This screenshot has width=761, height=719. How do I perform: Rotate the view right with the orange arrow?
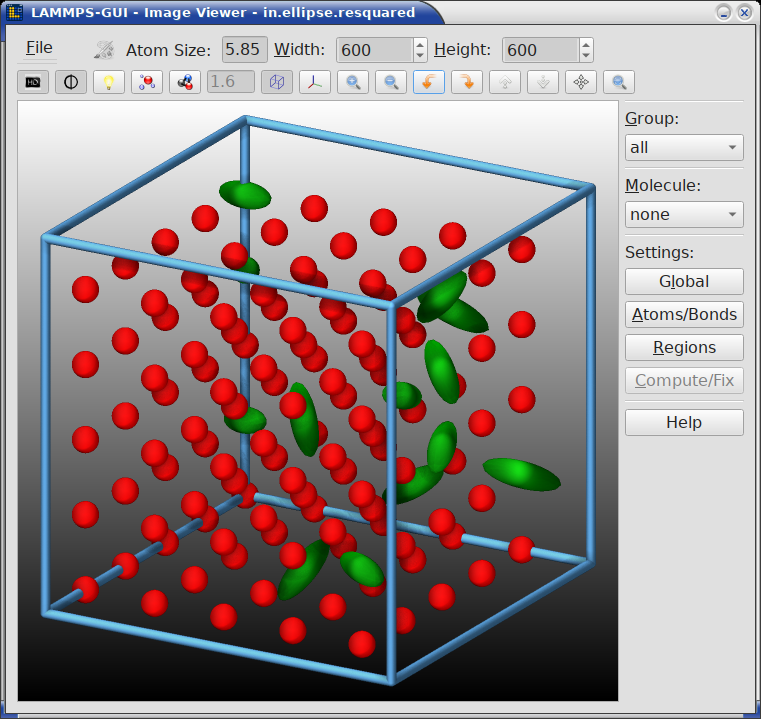pyautogui.click(x=467, y=82)
